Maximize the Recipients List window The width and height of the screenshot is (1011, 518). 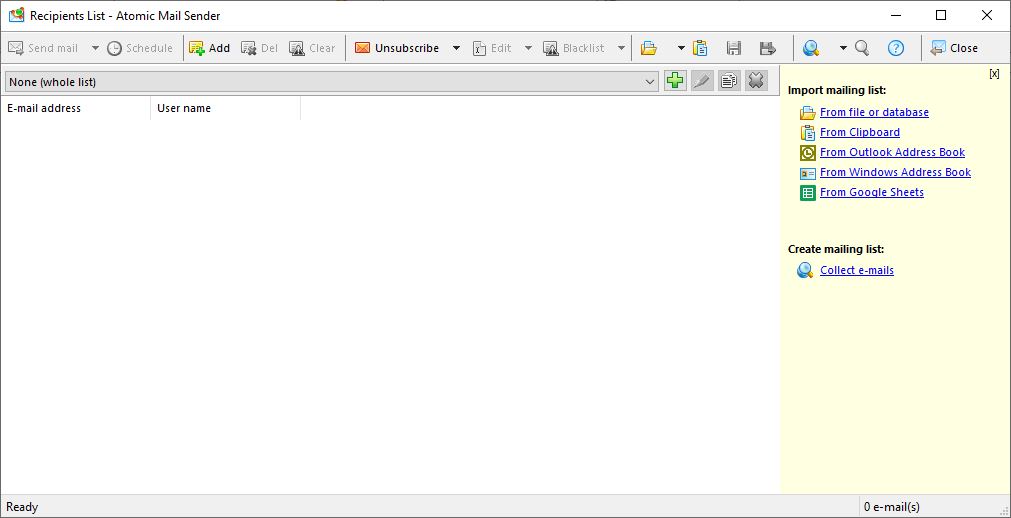pyautogui.click(x=941, y=15)
